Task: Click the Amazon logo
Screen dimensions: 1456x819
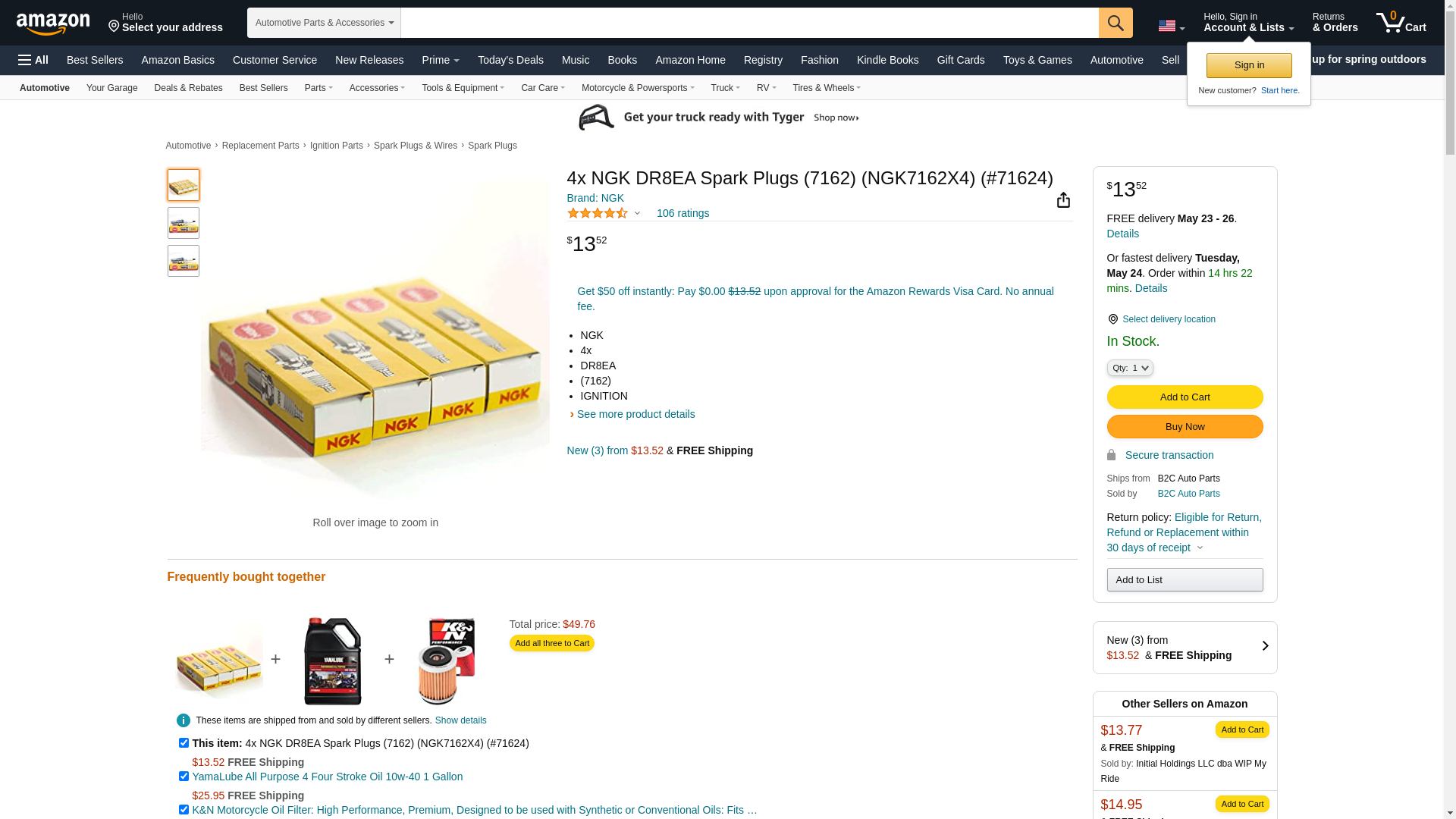Action: 53,24
